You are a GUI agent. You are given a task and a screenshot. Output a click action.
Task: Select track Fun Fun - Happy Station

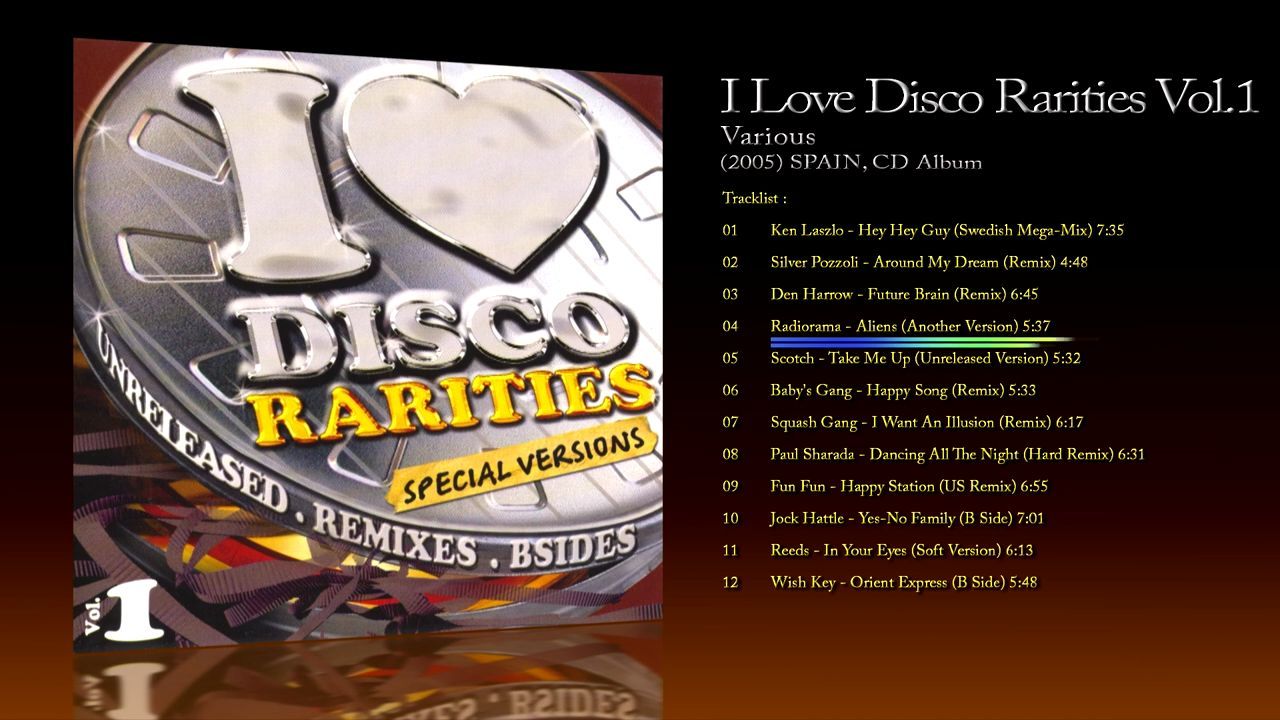pos(909,486)
